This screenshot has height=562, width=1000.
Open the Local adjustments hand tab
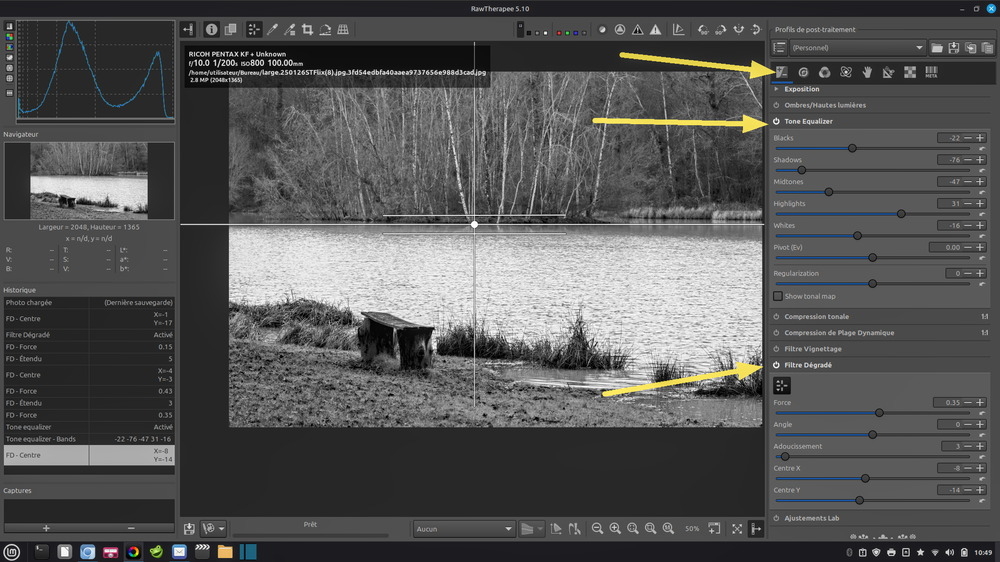click(x=867, y=72)
